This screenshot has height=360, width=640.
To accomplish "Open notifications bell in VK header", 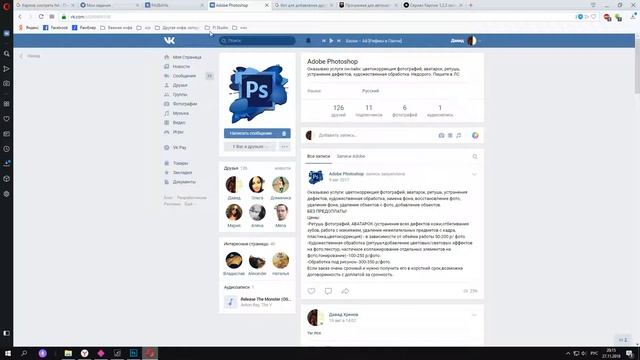I will pos(308,40).
